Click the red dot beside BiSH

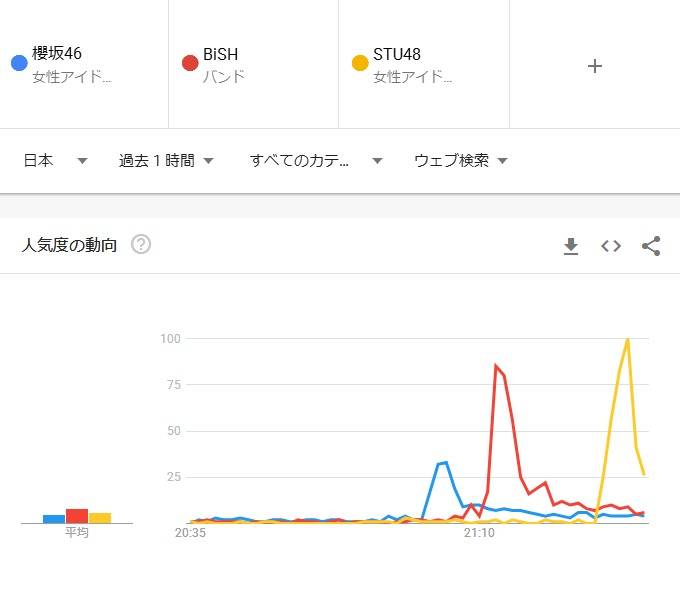coord(189,63)
